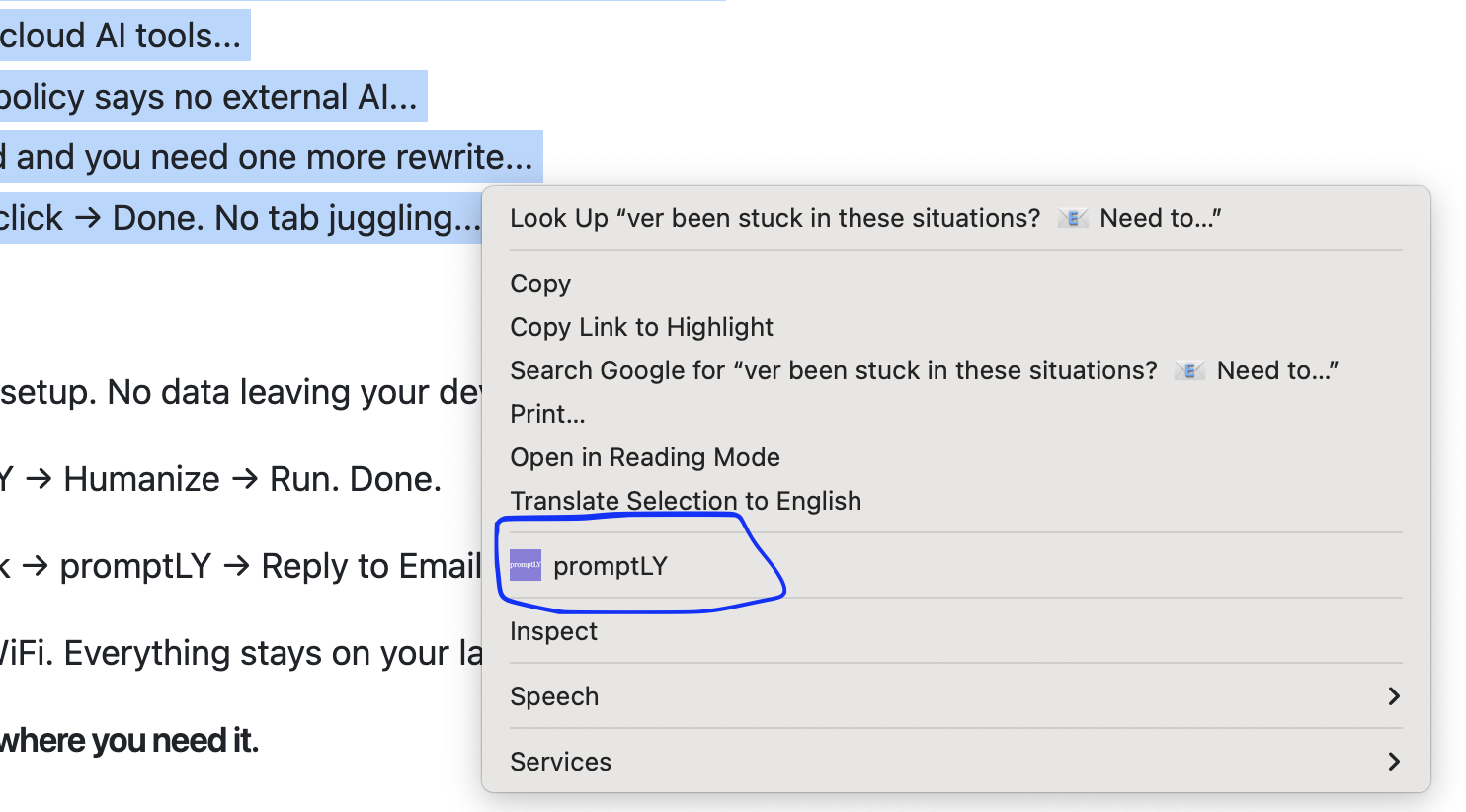The width and height of the screenshot is (1466, 812).
Task: Choose the Print... menu entry
Action: 547,414
